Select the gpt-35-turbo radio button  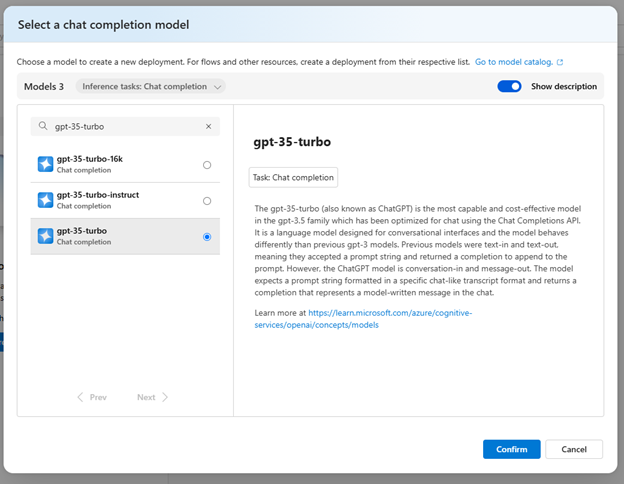point(207,237)
